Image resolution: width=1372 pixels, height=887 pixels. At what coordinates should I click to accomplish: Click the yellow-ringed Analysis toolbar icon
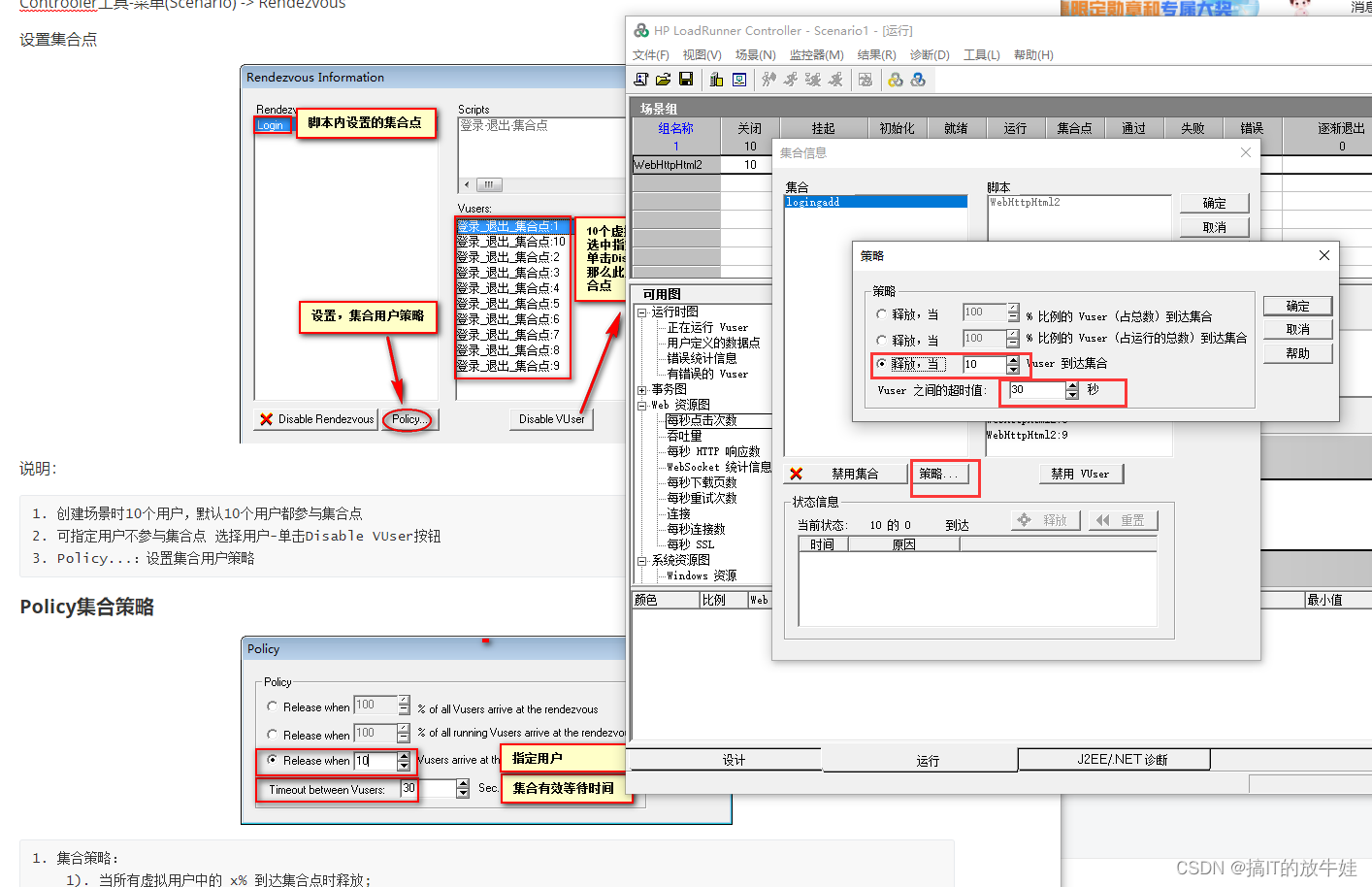[x=896, y=80]
